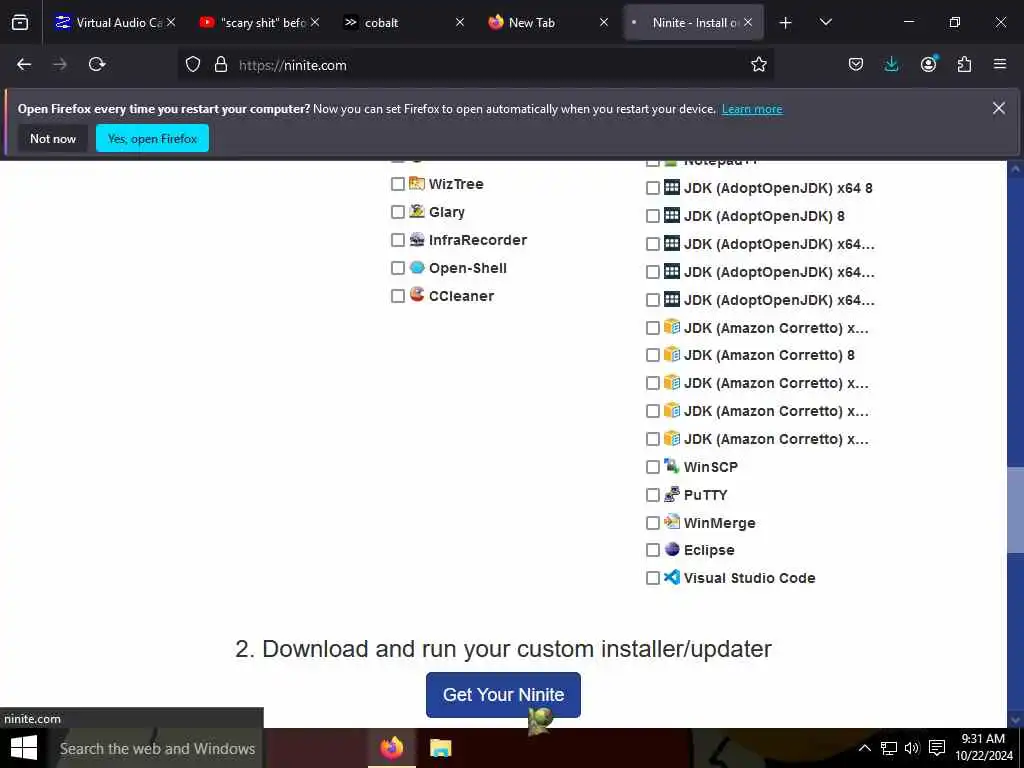Click the JDK (Amazon Corretto) 8 icon
The width and height of the screenshot is (1024, 768).
click(x=671, y=354)
